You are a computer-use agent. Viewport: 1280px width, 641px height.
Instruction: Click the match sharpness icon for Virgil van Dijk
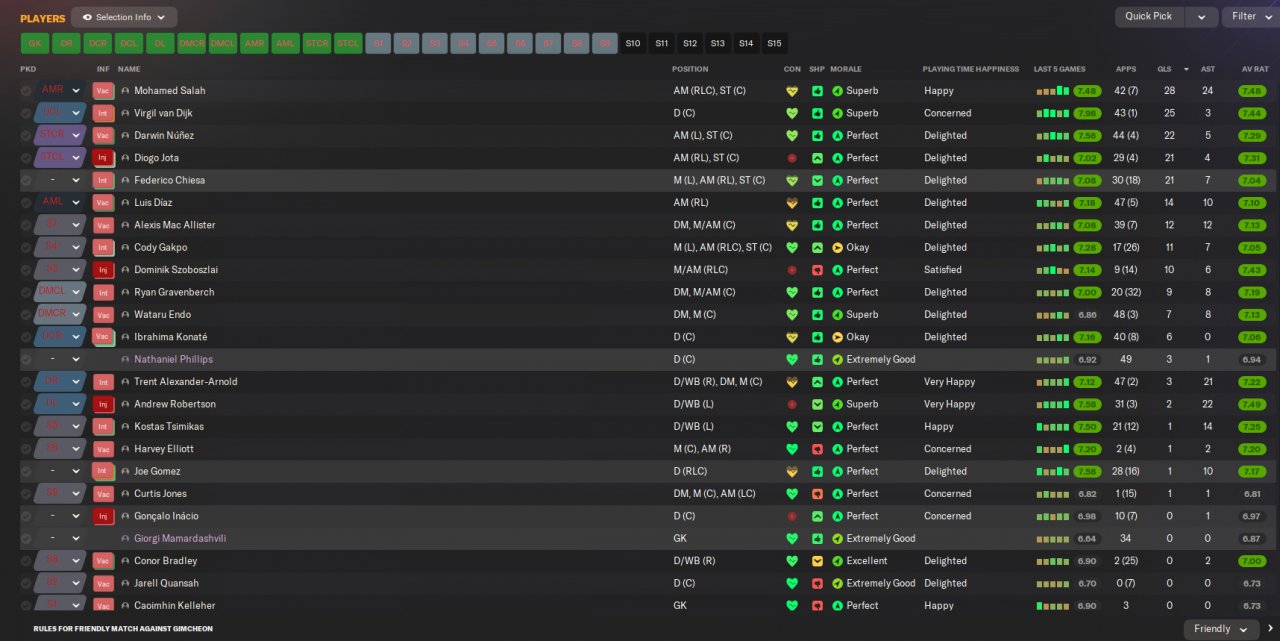click(817, 113)
